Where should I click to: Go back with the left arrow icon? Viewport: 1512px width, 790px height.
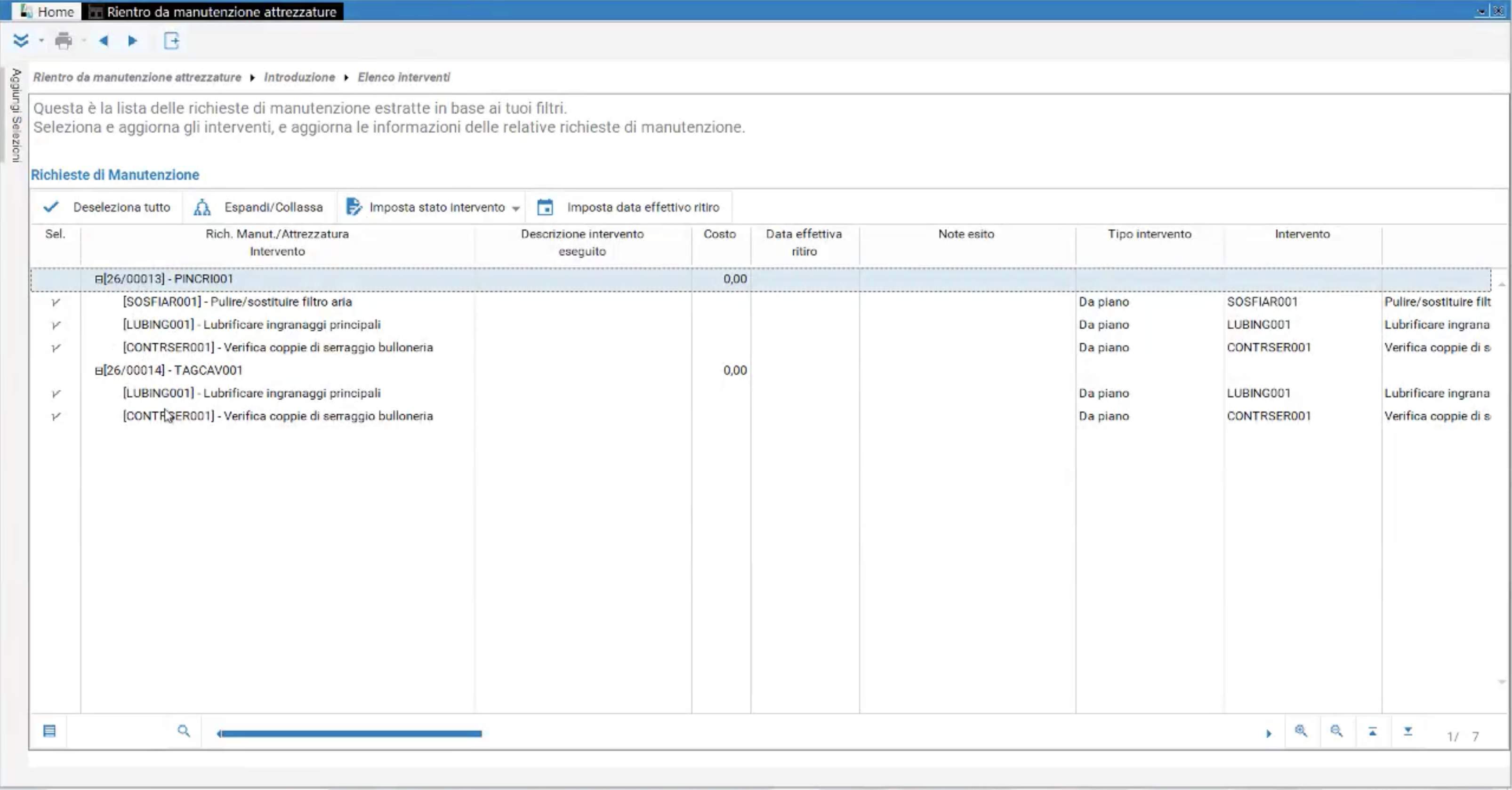click(103, 40)
